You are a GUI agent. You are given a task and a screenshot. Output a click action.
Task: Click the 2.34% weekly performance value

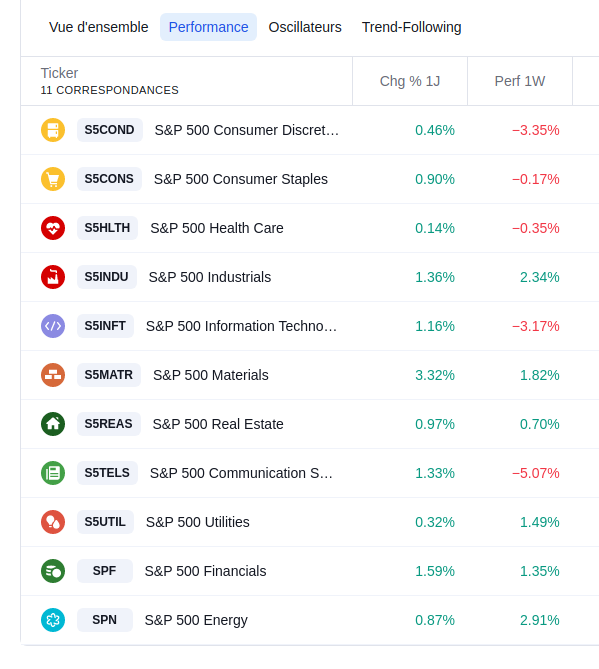point(539,278)
